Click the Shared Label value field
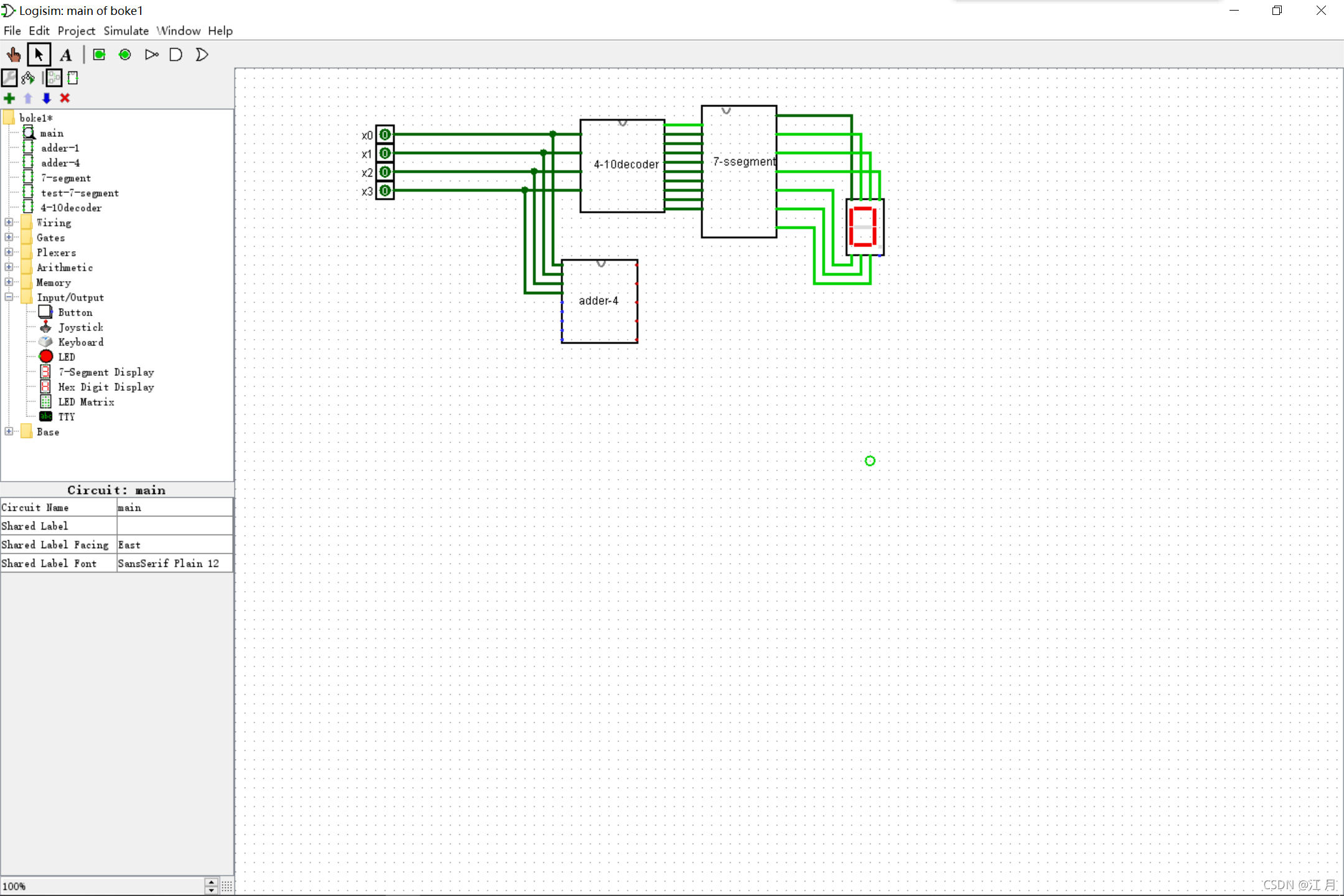 pyautogui.click(x=174, y=526)
